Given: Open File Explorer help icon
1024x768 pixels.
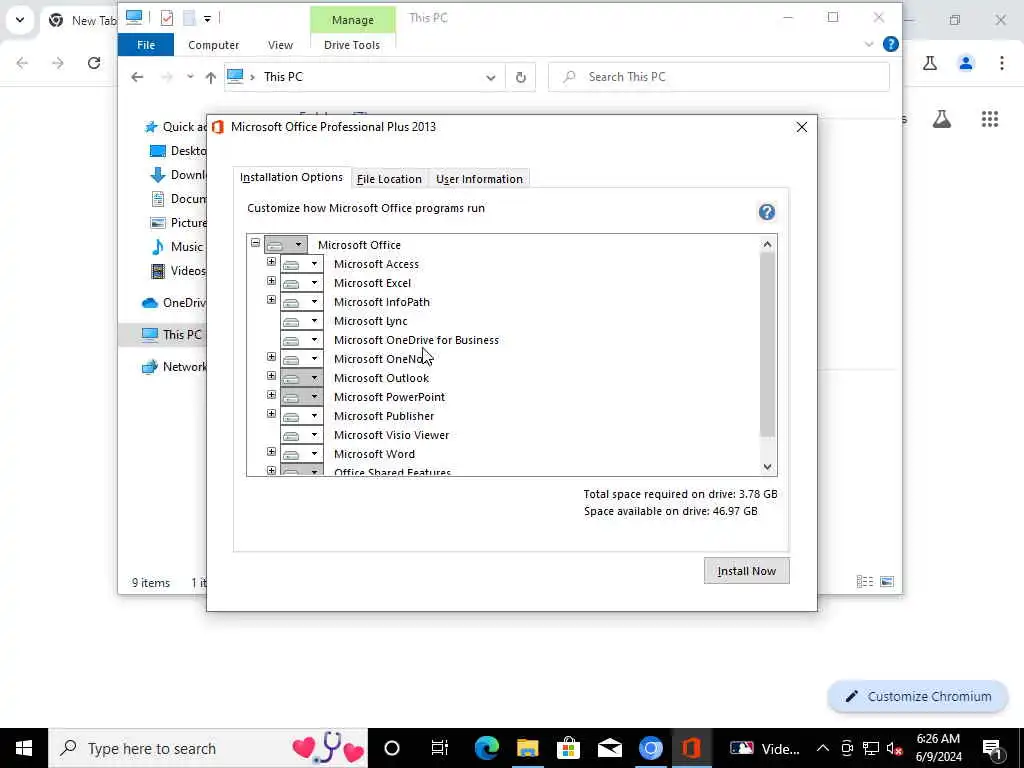Looking at the screenshot, I should click(890, 44).
